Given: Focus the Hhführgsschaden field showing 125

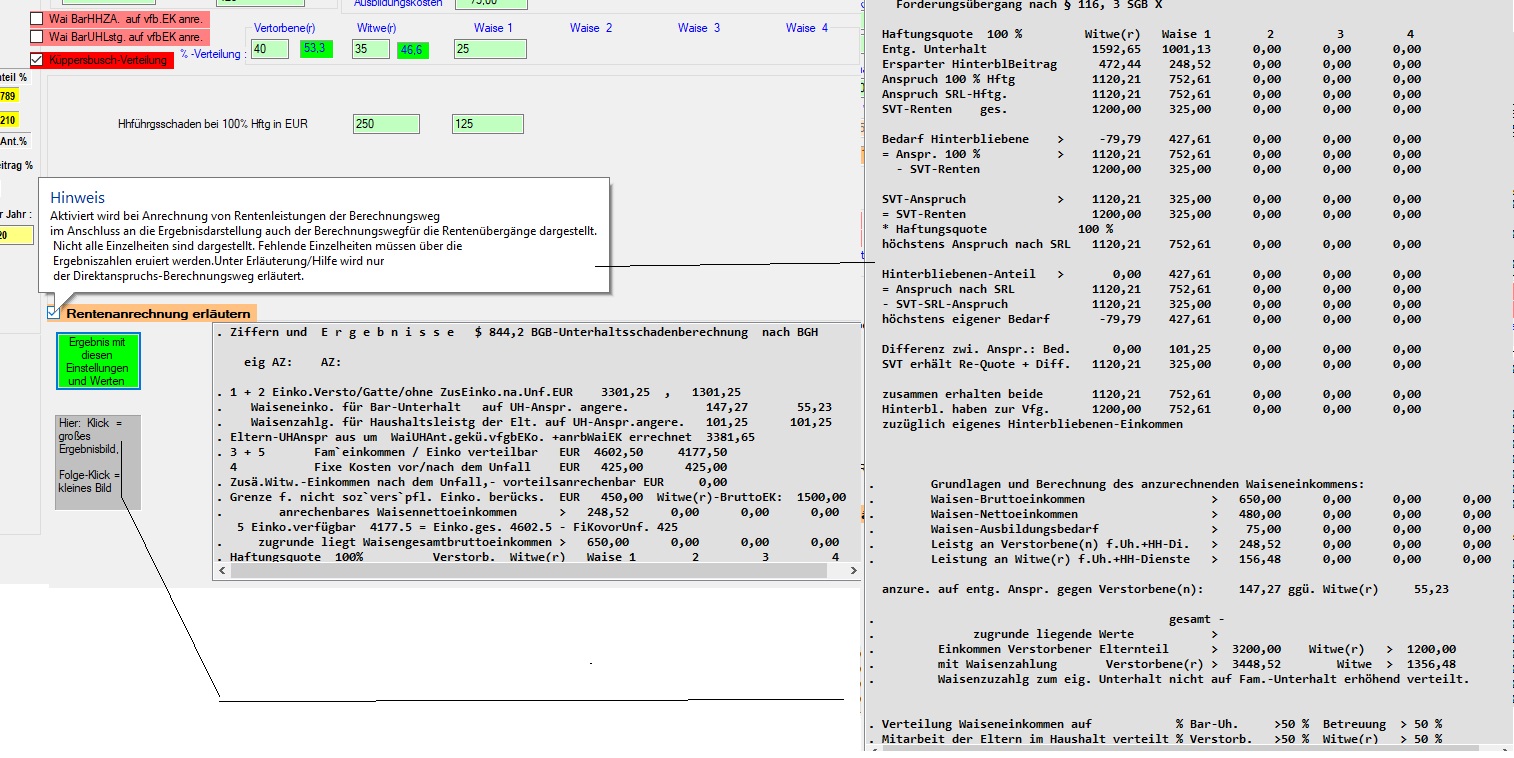Looking at the screenshot, I should pyautogui.click(x=486, y=123).
